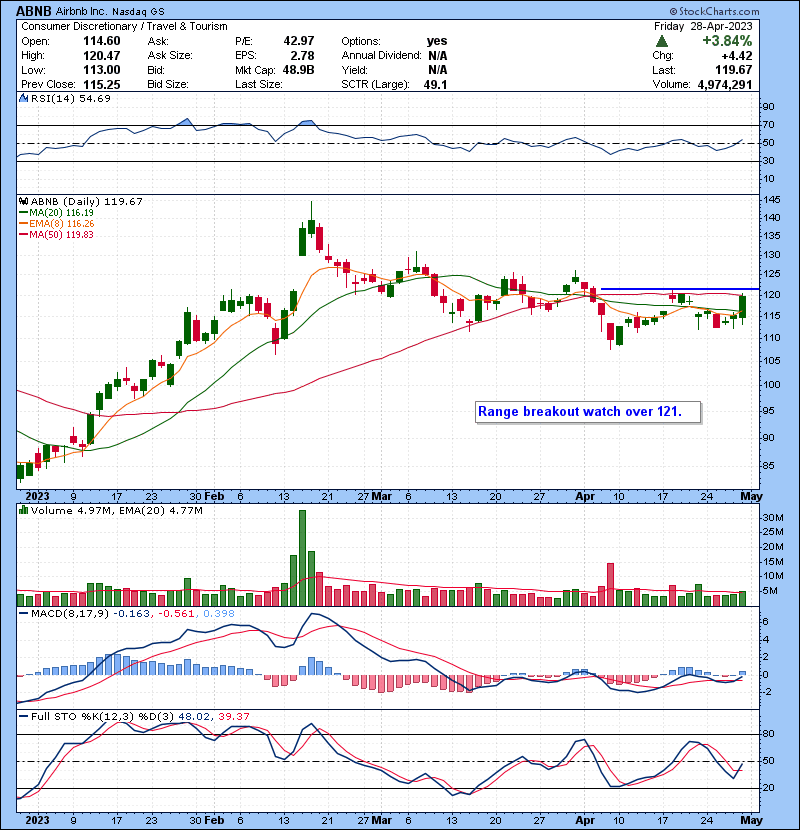Click the 30M label on volume axis
The width and height of the screenshot is (800, 830).
tap(773, 518)
